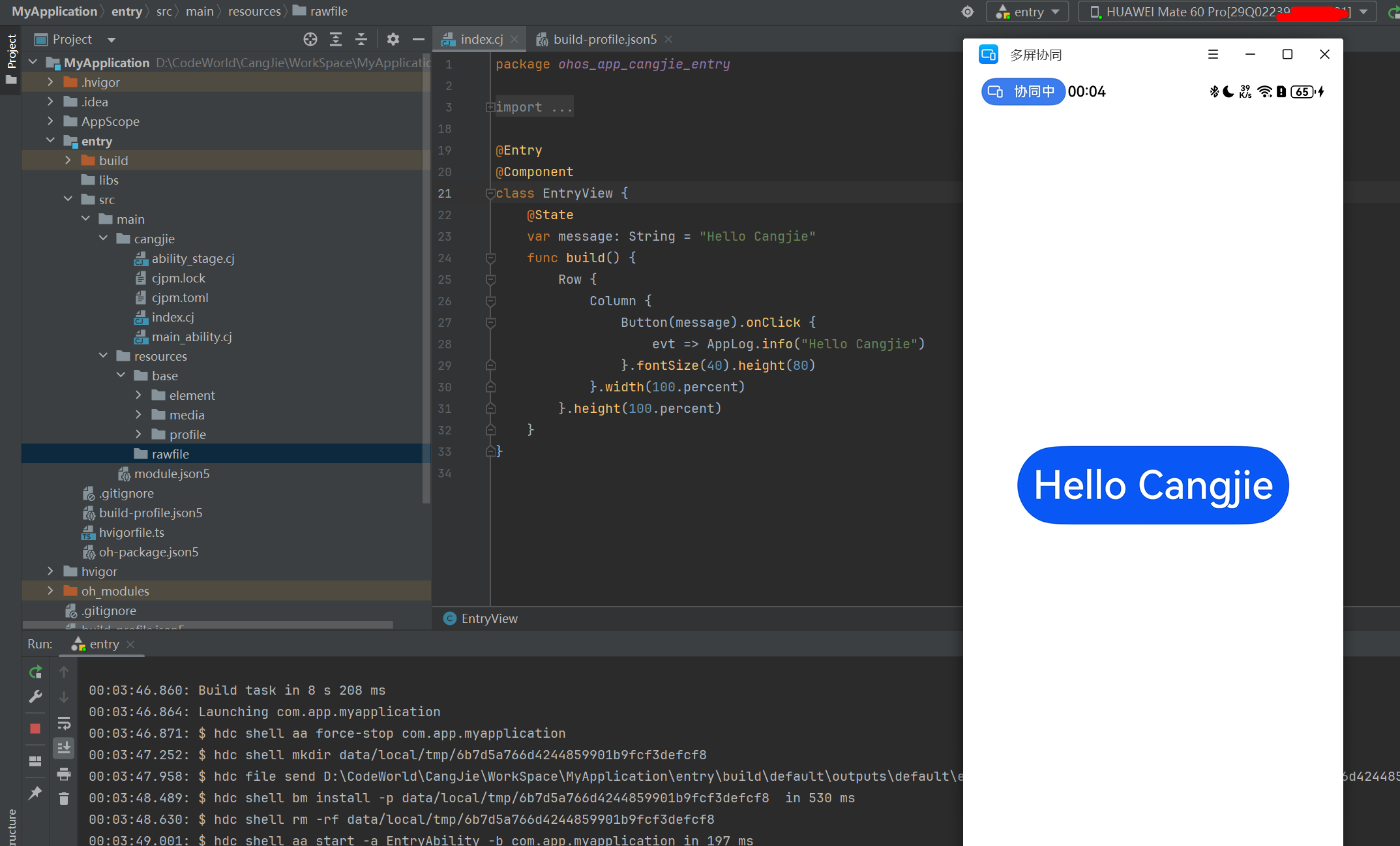Toggle Soft-Wrap in Run console

pyautogui.click(x=63, y=723)
